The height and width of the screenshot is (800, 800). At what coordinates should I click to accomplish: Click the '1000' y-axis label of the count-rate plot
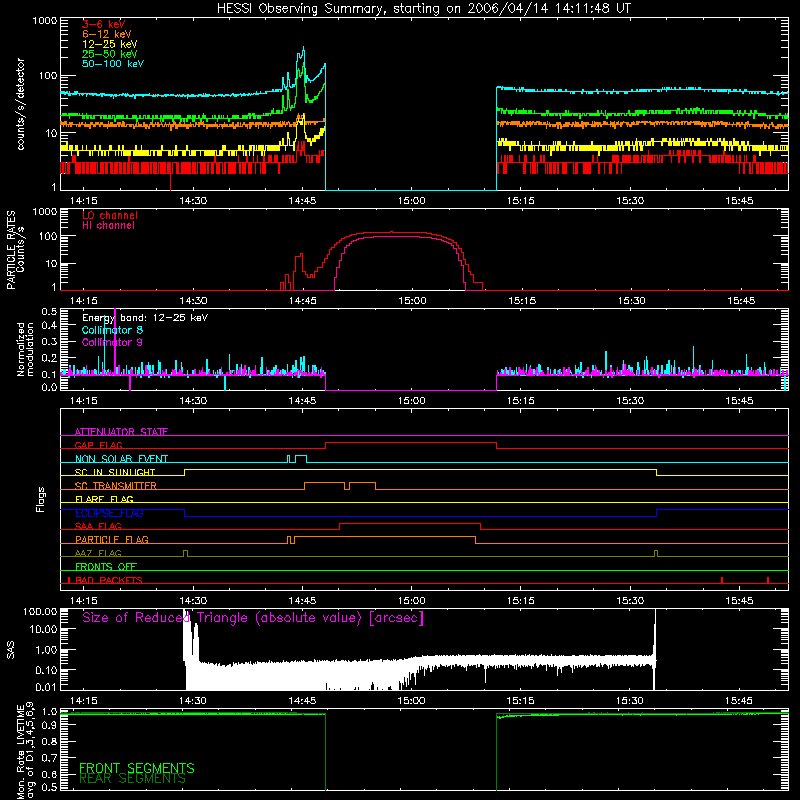(44, 21)
